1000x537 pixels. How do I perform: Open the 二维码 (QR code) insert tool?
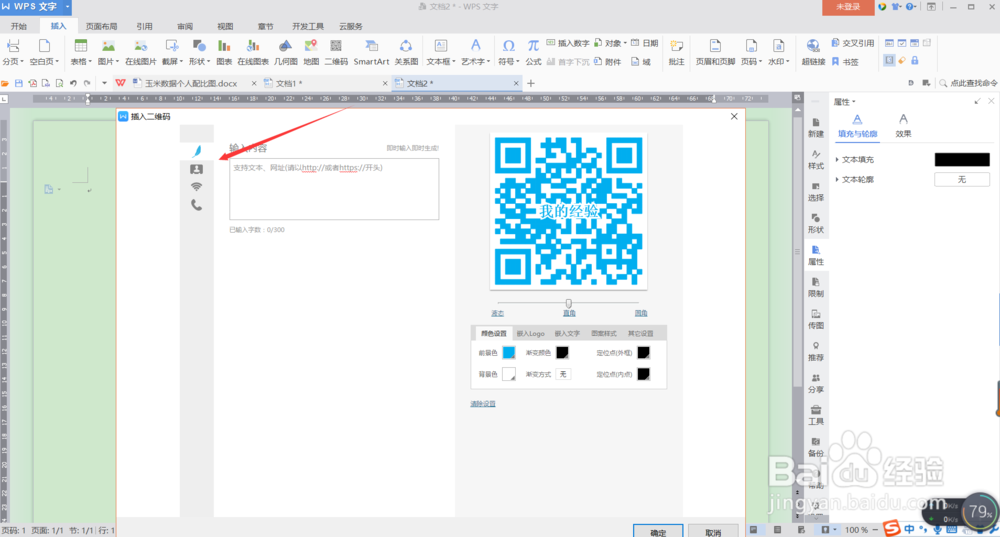click(x=336, y=52)
